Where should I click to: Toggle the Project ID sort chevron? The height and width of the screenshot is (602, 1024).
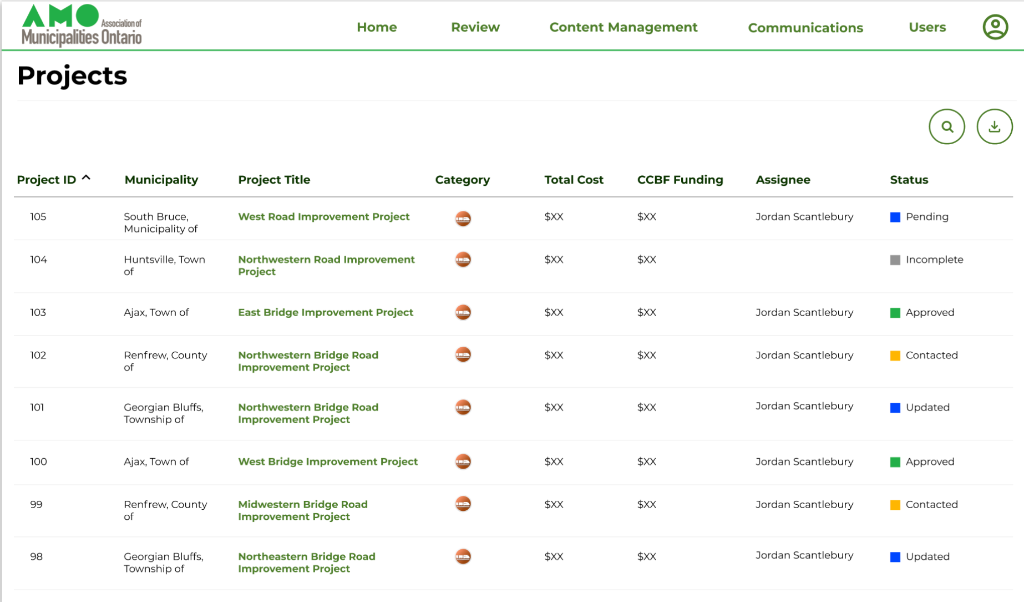click(86, 176)
